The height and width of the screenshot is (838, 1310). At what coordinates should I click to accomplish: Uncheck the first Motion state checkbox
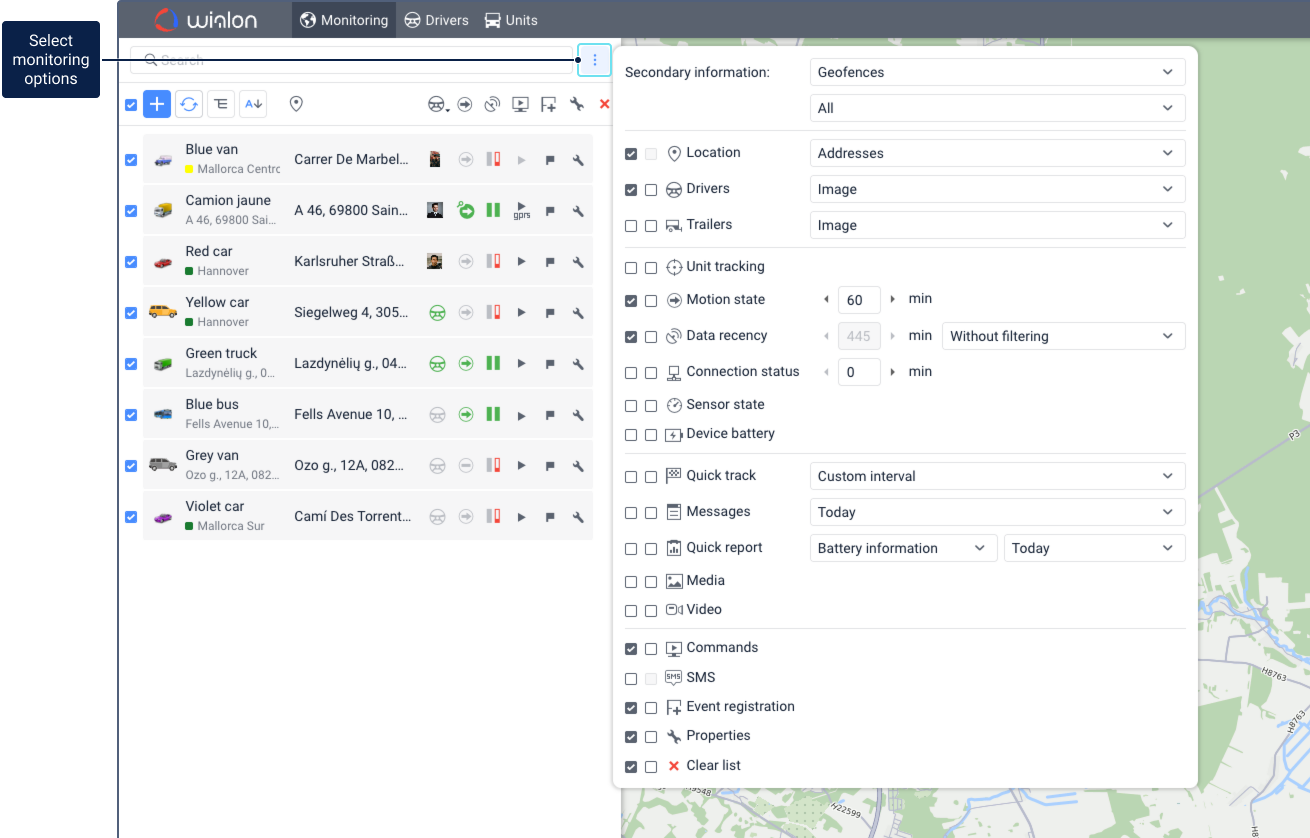tap(631, 301)
